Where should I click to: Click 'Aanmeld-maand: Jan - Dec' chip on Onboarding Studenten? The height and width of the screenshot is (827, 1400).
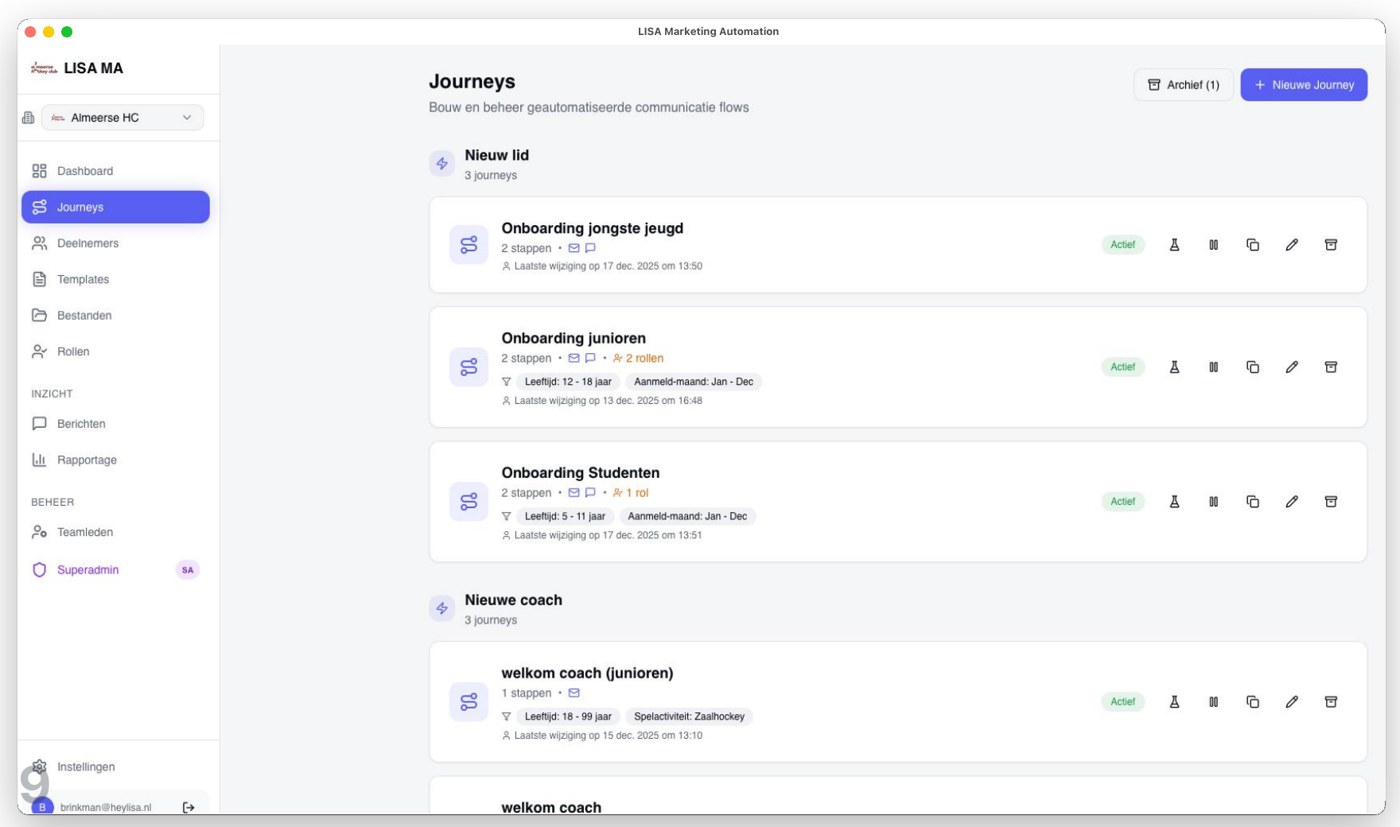coord(687,517)
